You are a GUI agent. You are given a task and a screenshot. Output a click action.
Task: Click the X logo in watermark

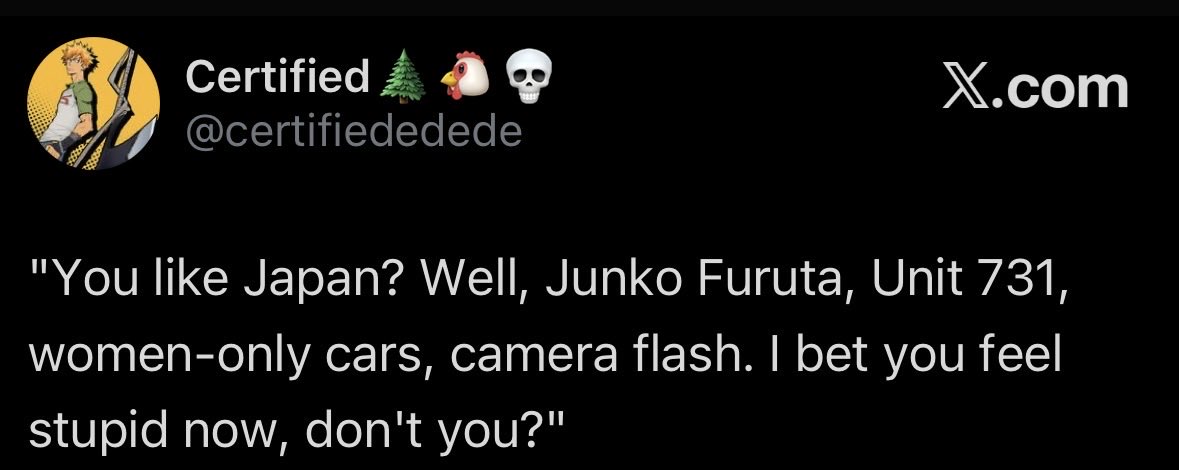965,88
